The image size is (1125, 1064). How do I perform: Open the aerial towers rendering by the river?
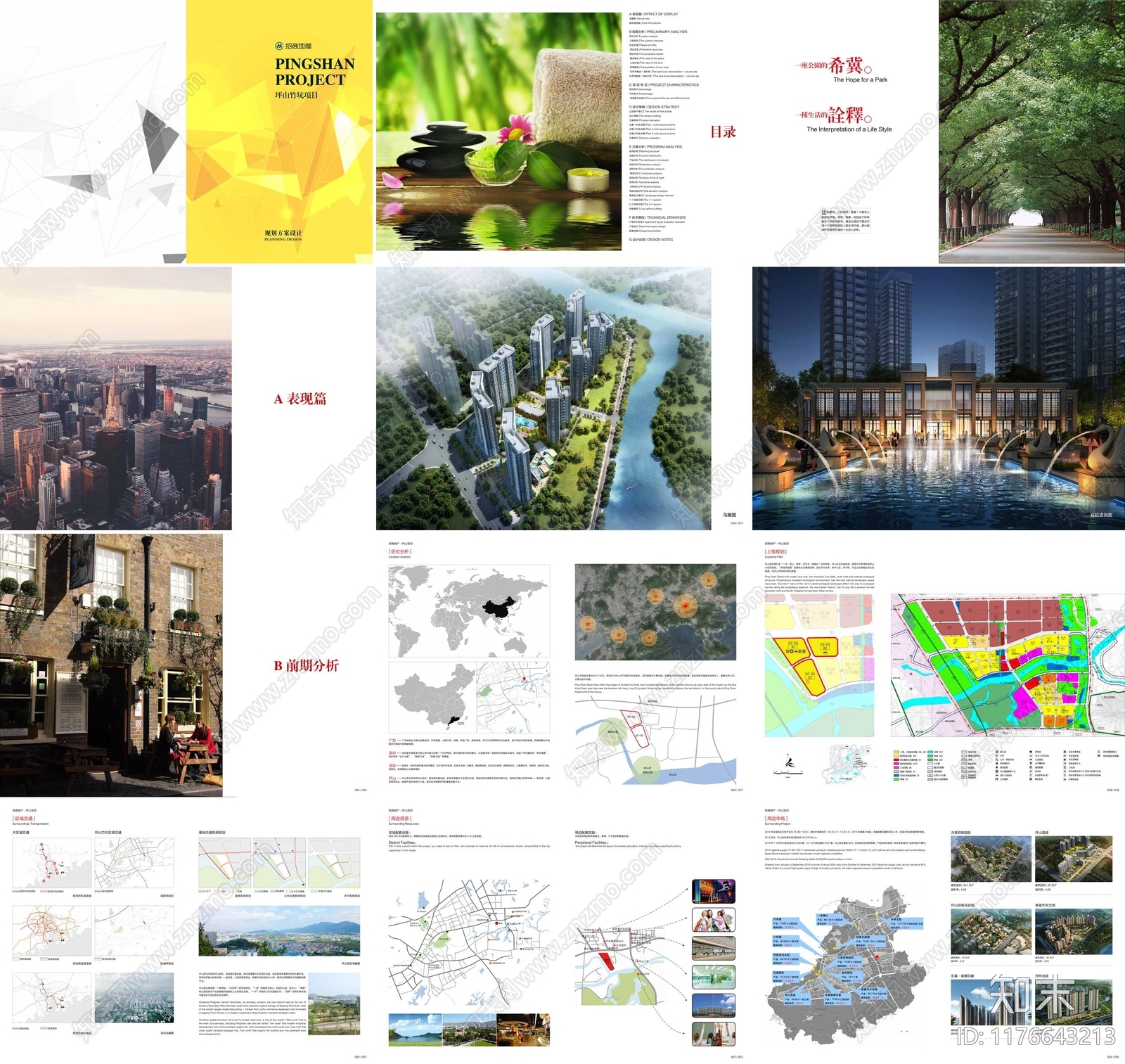coord(544,398)
